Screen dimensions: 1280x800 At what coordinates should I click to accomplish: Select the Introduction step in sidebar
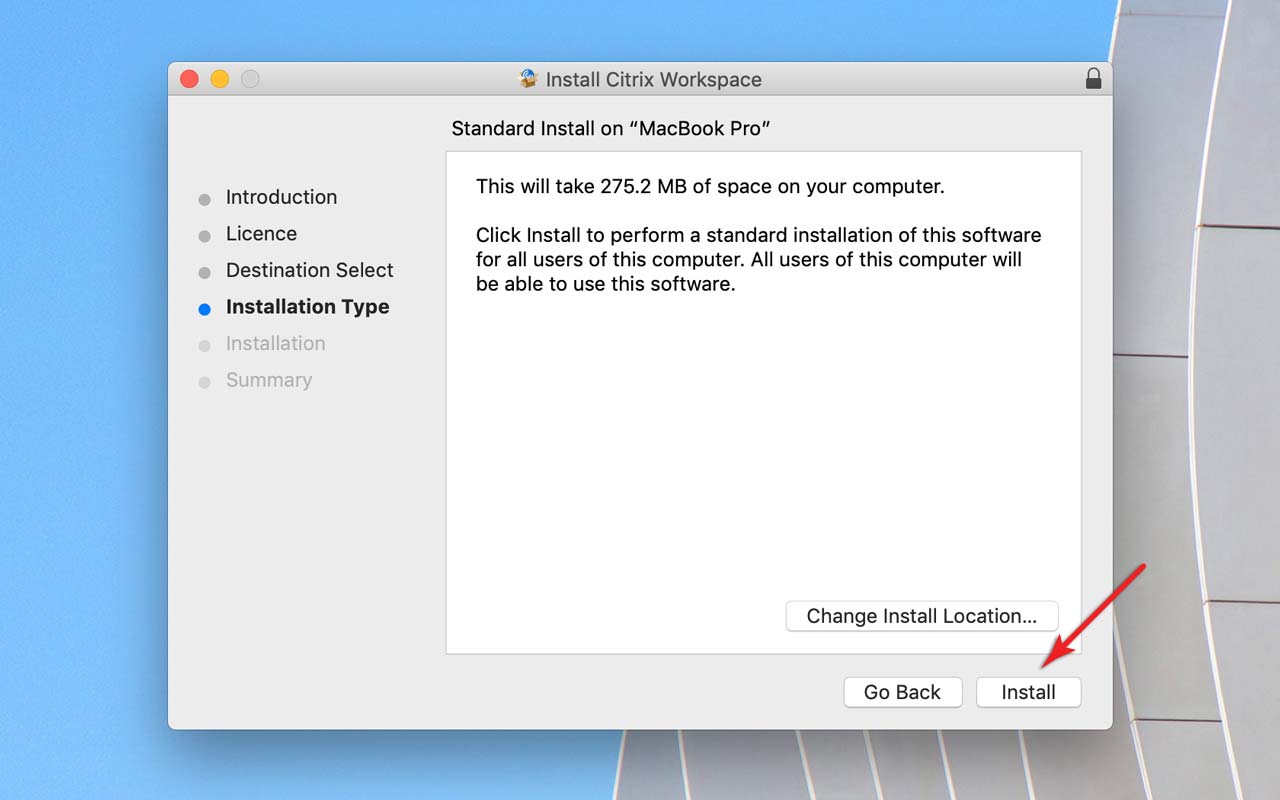(281, 197)
